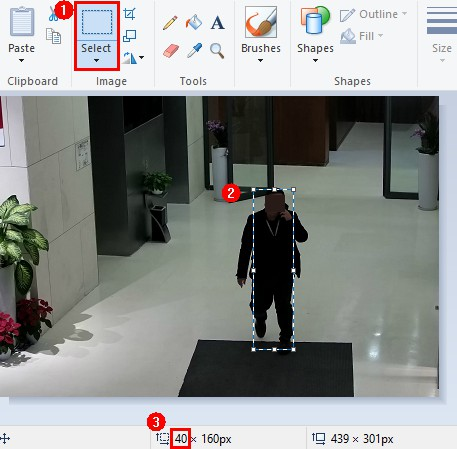The image size is (457, 449).
Task: Open the Outline shape menu
Action: [x=373, y=14]
